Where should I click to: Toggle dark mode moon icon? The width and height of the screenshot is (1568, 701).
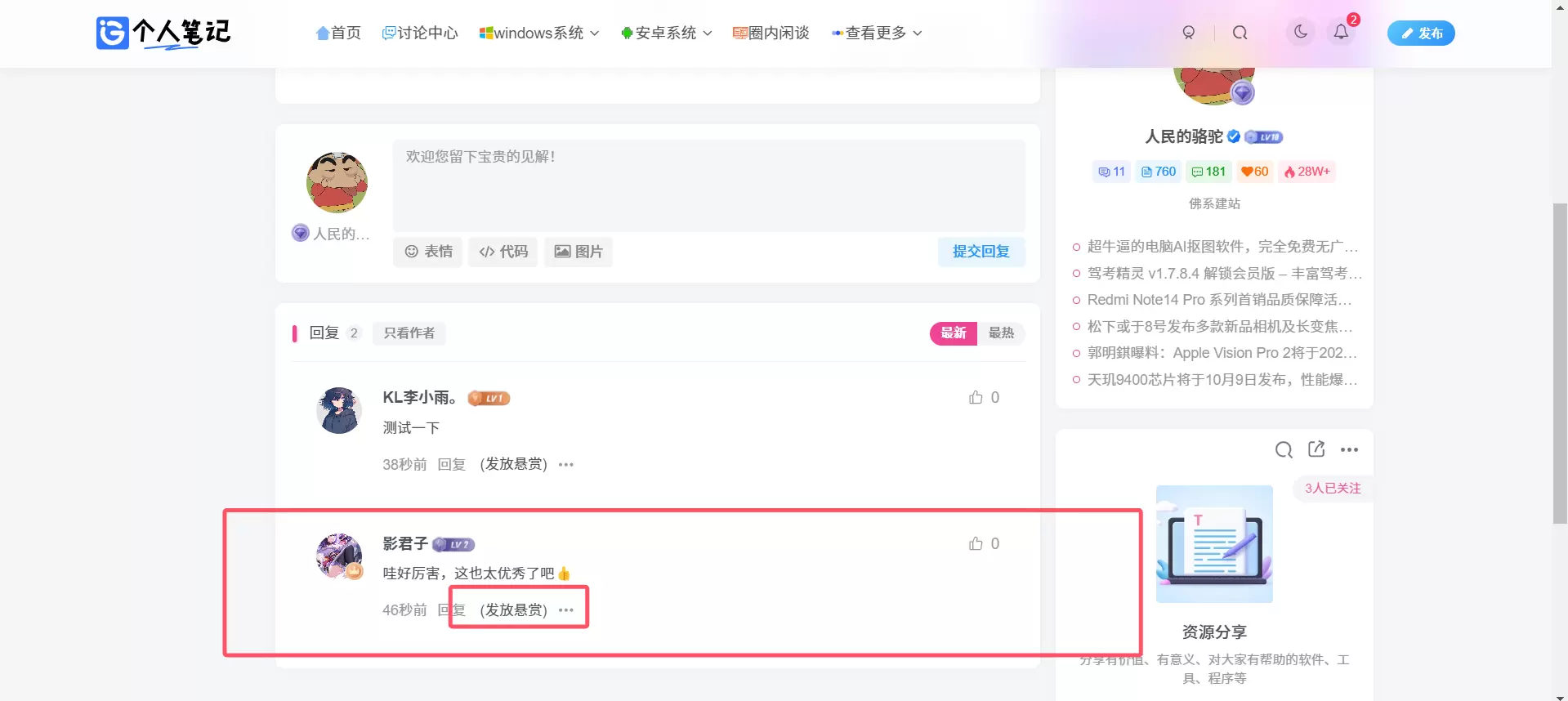click(x=1300, y=32)
